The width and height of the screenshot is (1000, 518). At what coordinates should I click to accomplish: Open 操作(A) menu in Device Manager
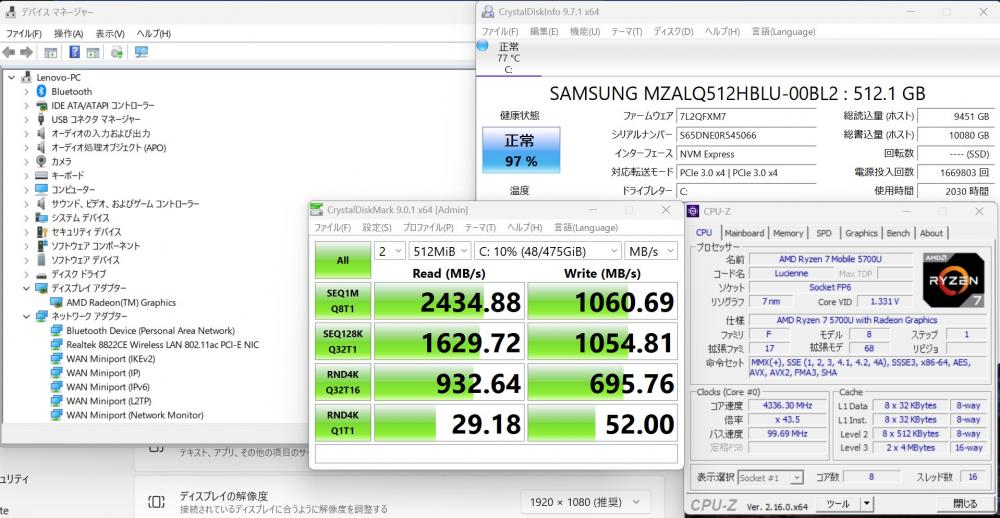coord(69,33)
